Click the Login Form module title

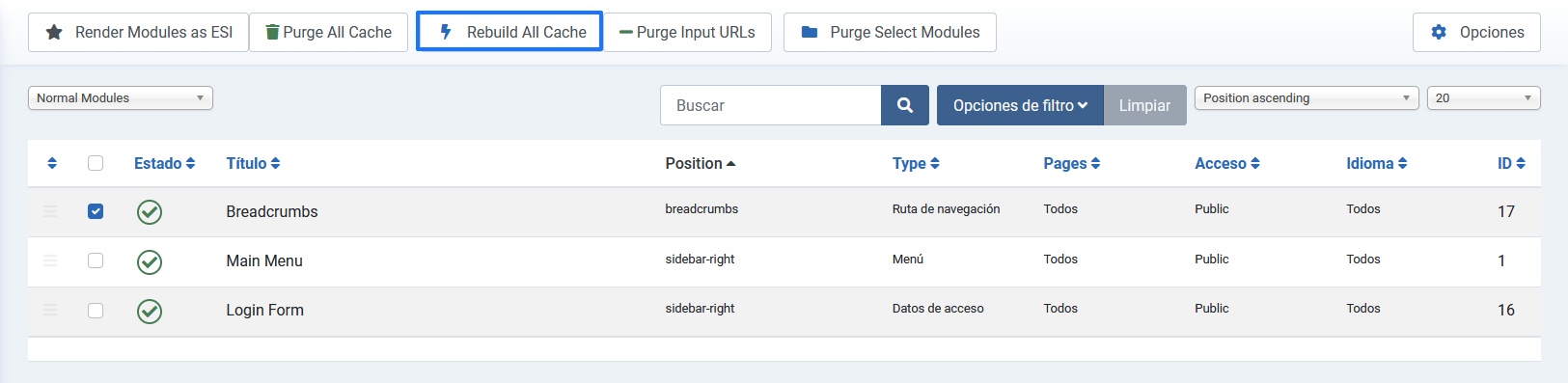click(265, 310)
